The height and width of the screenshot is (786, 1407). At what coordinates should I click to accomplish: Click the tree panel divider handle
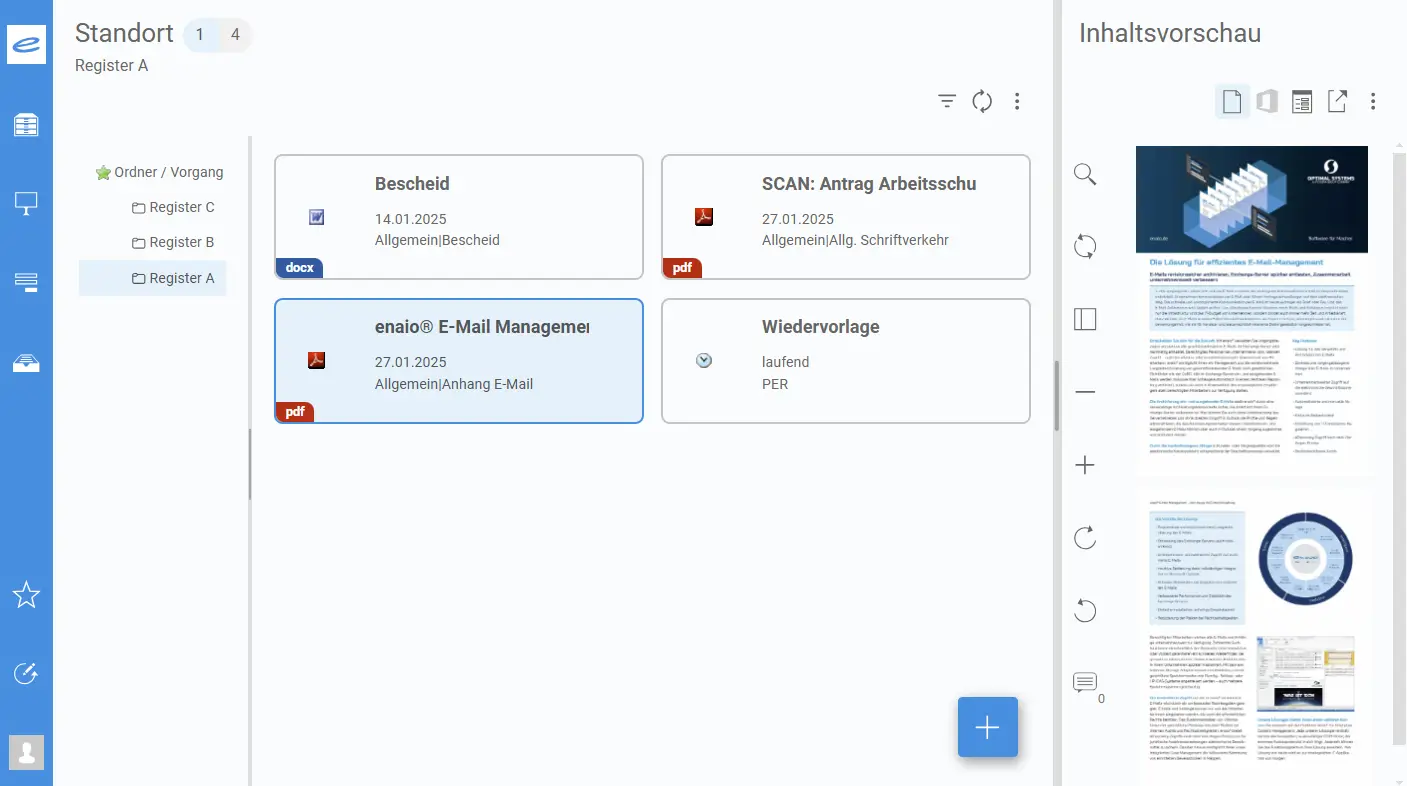click(250, 465)
